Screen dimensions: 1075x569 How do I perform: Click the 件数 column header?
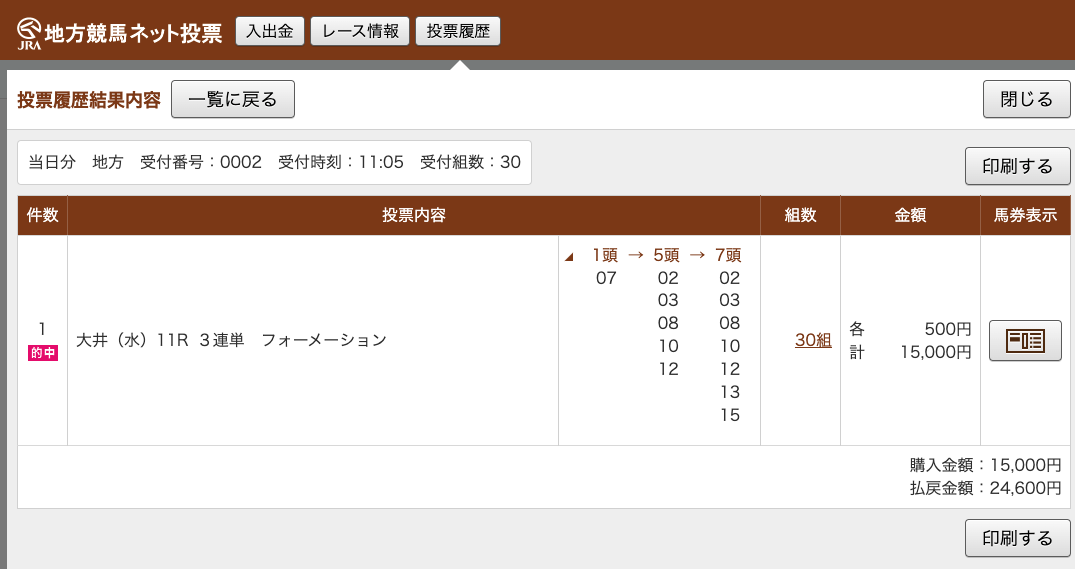(x=43, y=215)
